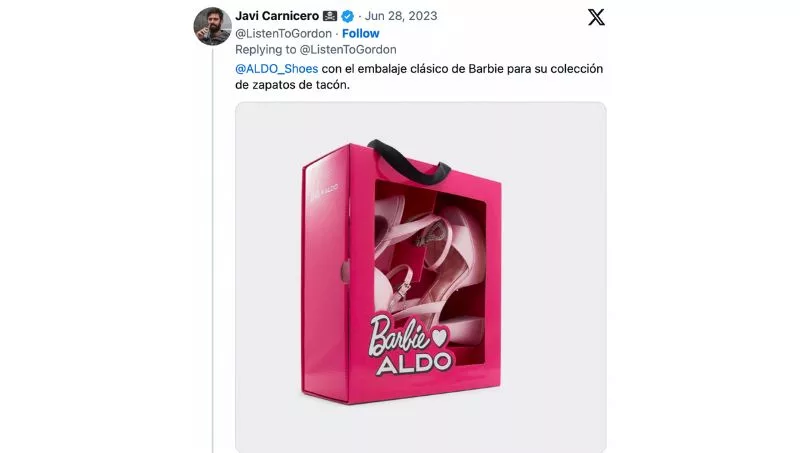Open the Javi Carnicero author name
The height and width of the screenshot is (453, 800).
coord(277,16)
